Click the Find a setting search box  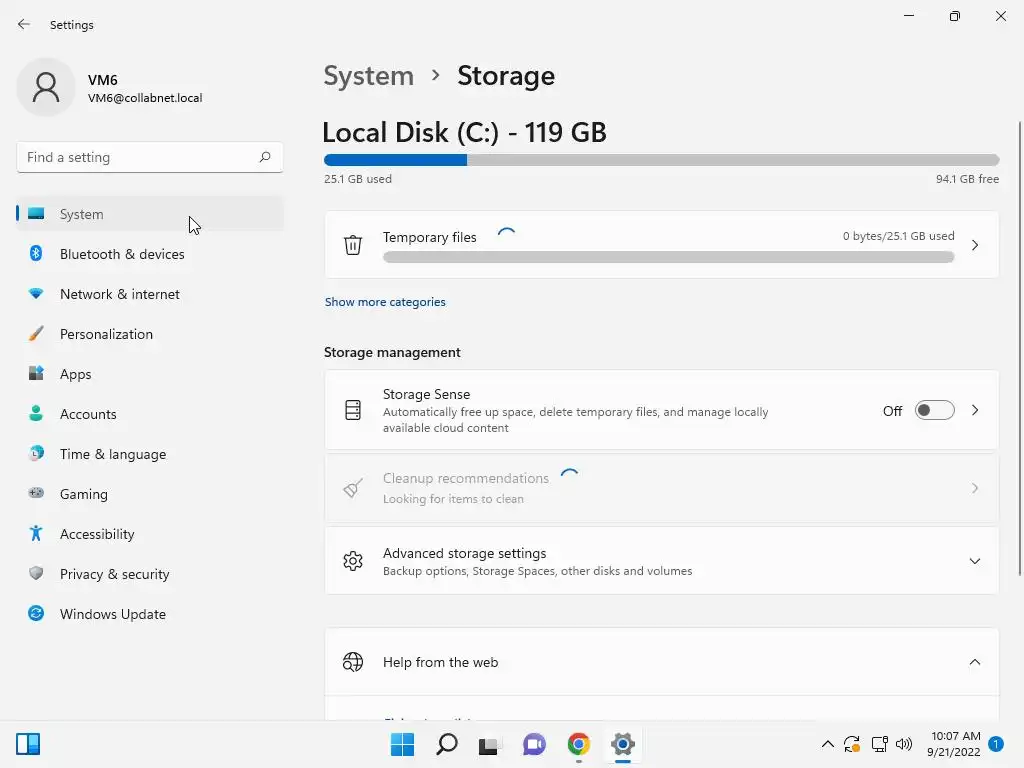click(140, 157)
